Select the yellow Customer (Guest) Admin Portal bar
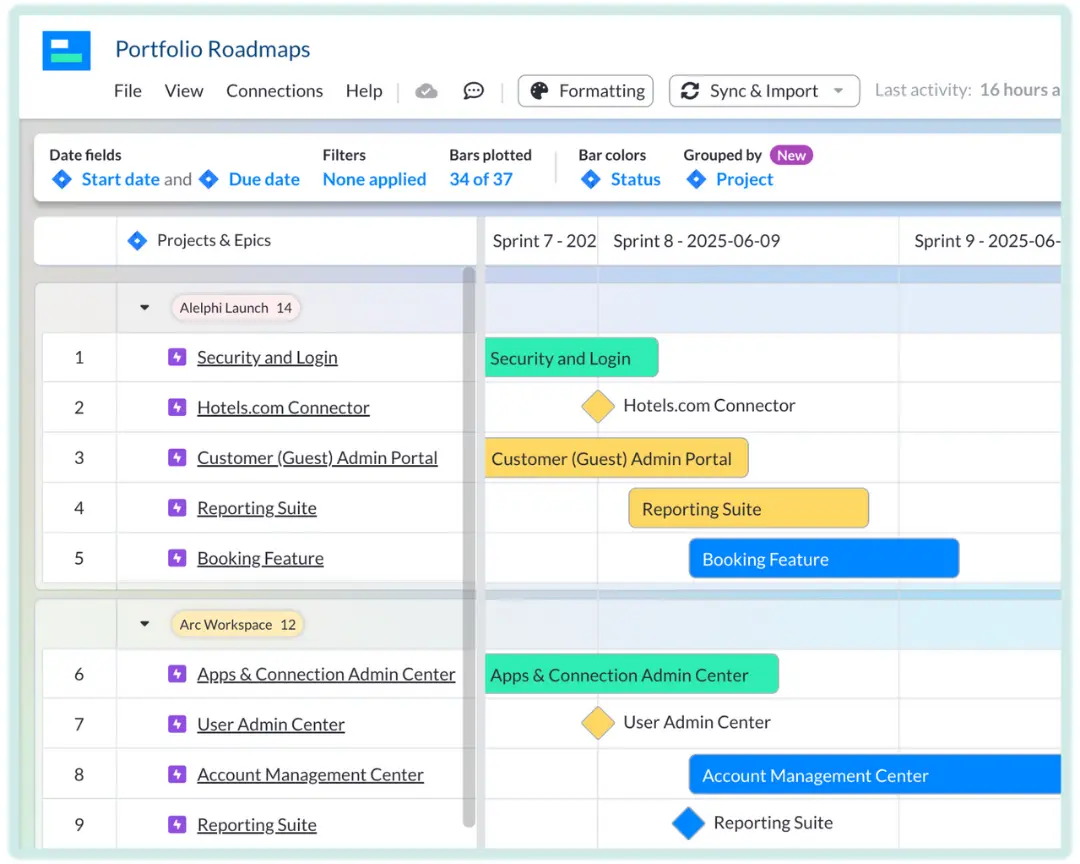This screenshot has width=1080, height=864. pos(616,458)
